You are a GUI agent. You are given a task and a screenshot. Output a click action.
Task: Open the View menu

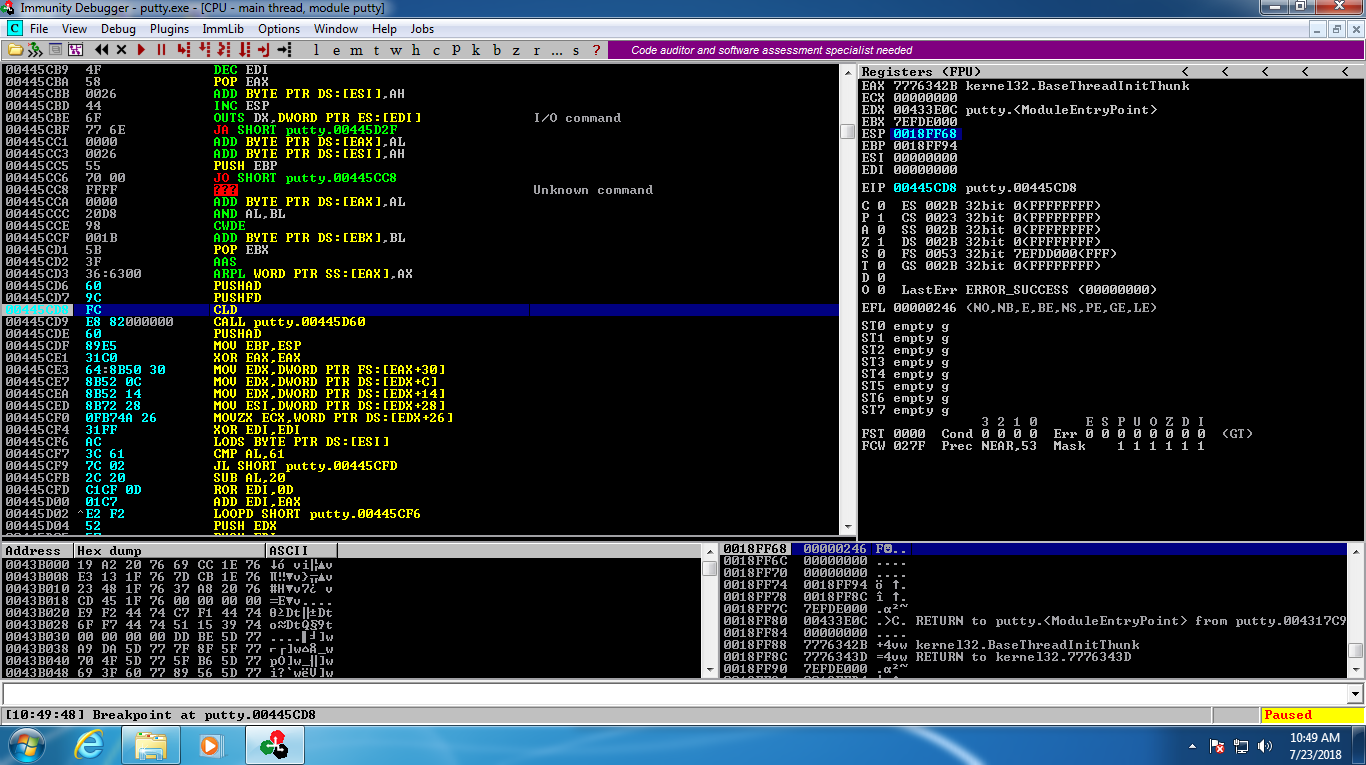(74, 29)
